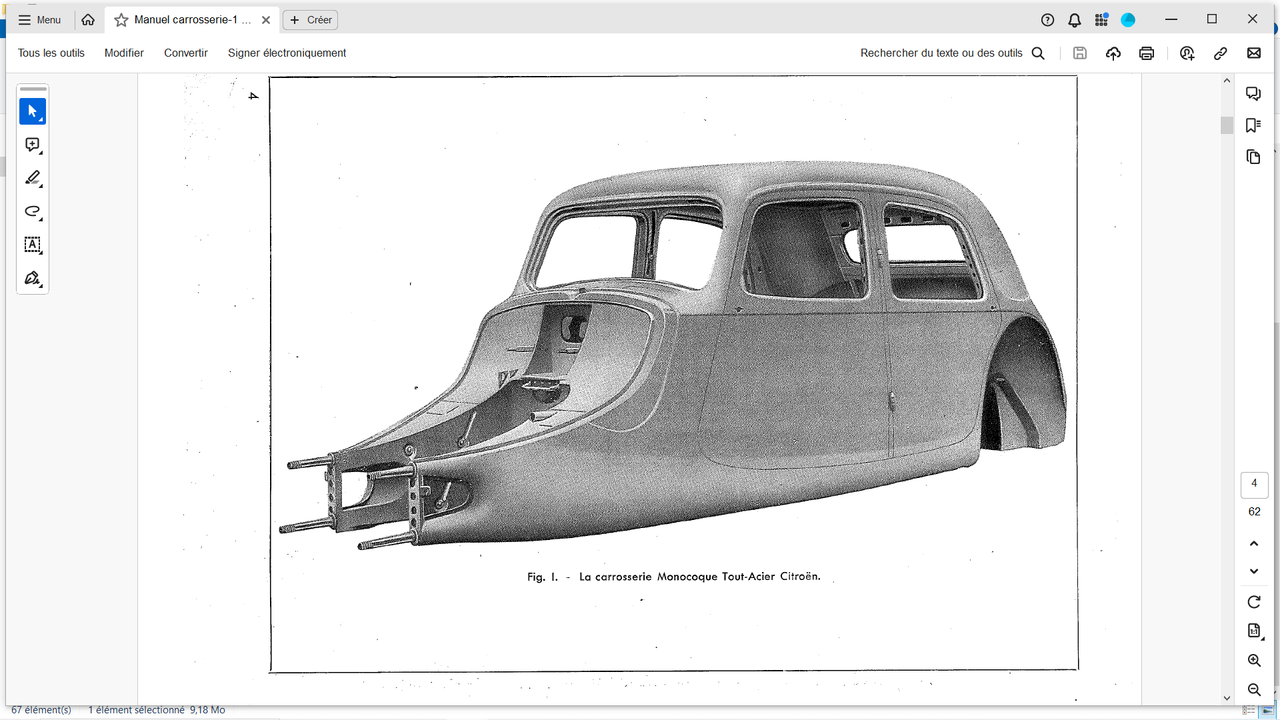Viewport: 1280px width, 720px height.
Task: Pick the text box tool
Action: (32, 245)
